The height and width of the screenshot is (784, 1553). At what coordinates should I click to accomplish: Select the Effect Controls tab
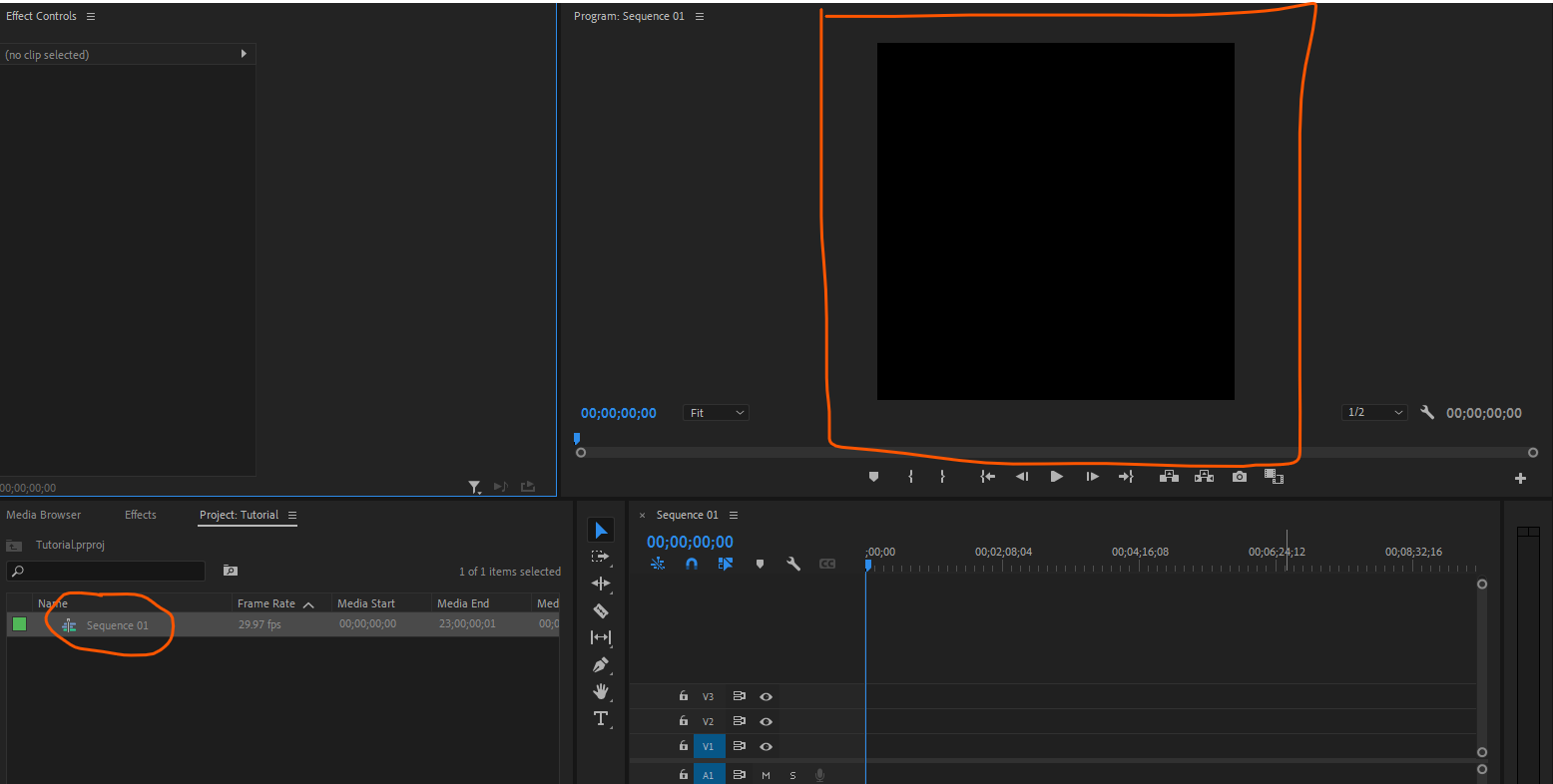click(x=41, y=16)
